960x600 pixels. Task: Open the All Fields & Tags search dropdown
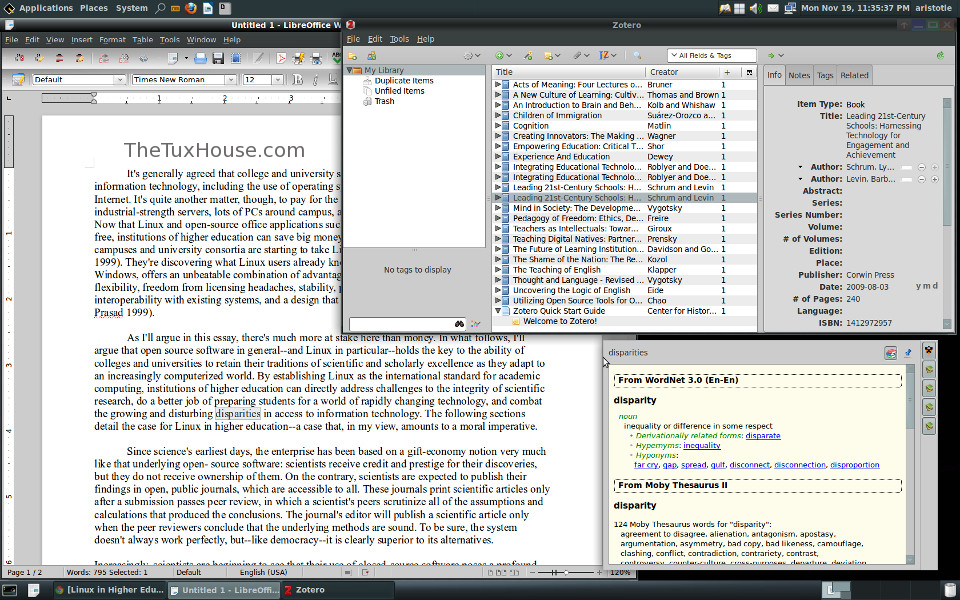click(676, 56)
